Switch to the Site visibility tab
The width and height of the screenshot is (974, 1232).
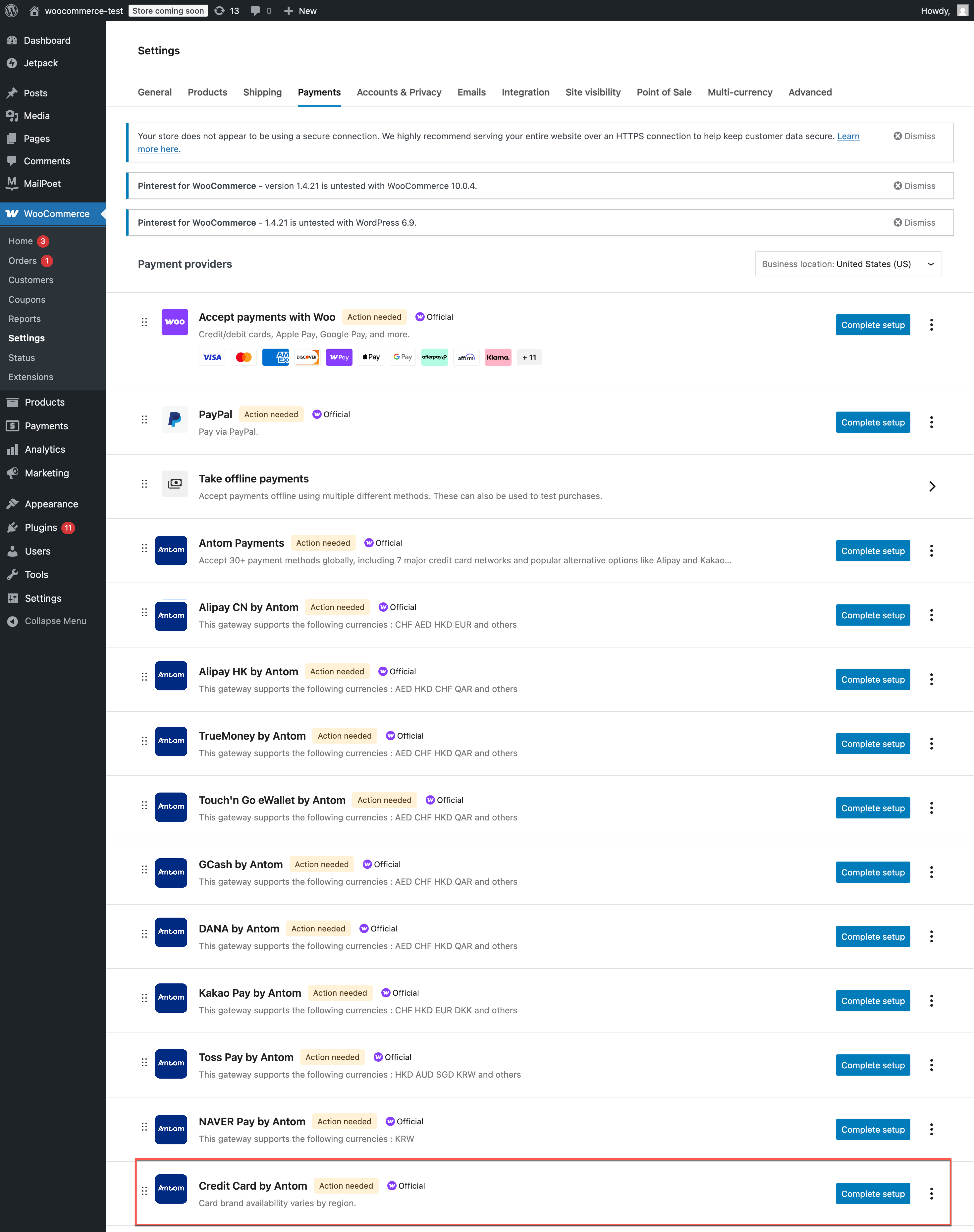(593, 92)
